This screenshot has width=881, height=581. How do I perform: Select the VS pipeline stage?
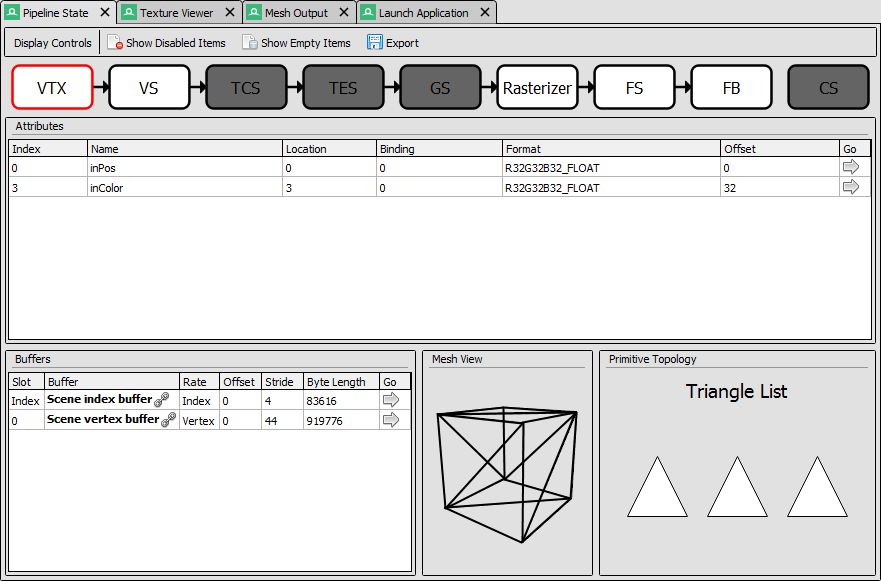[x=149, y=87]
